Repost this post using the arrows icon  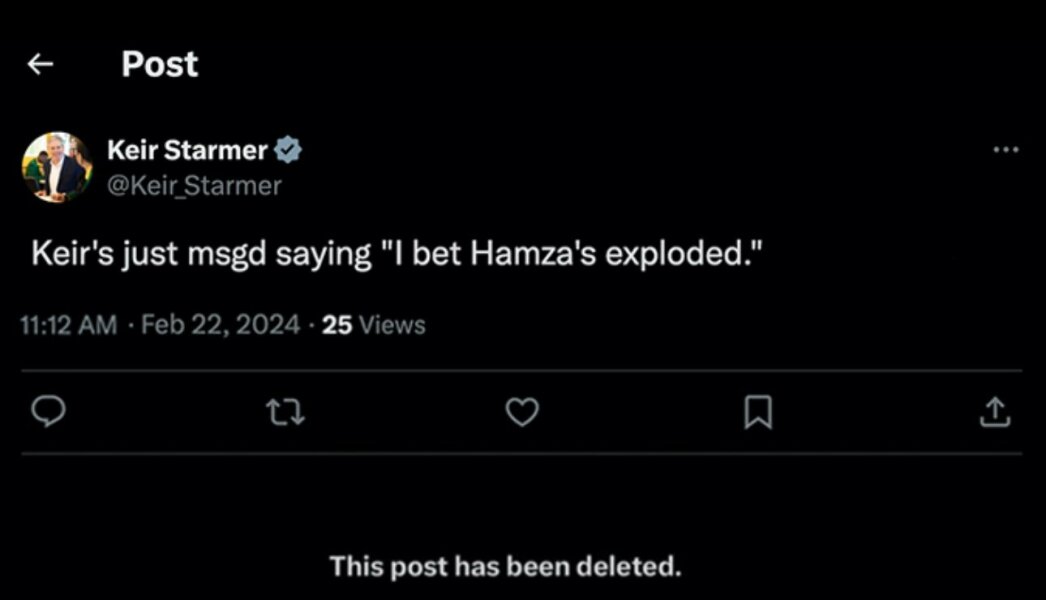coord(288,412)
